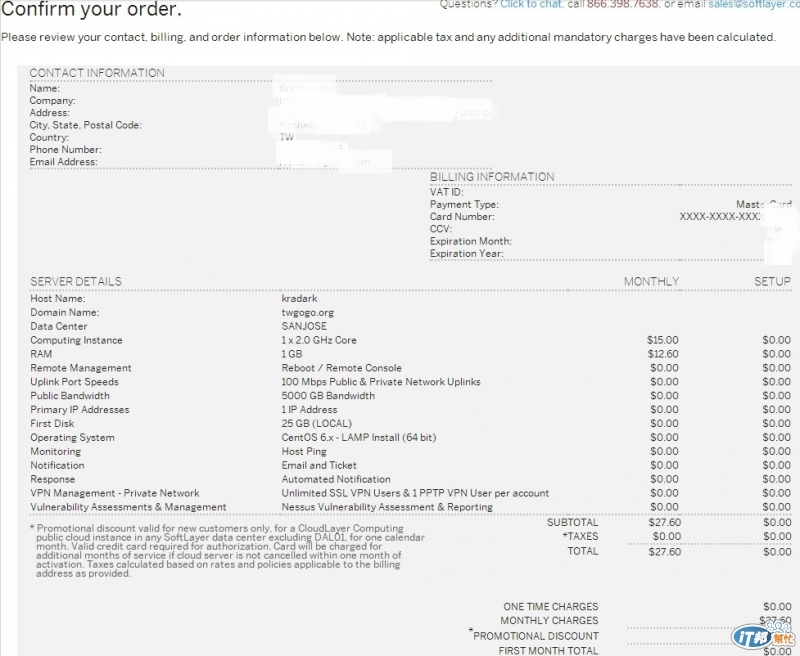Select monitoring value 'Host Ping'
The image size is (800, 656).
304,451
